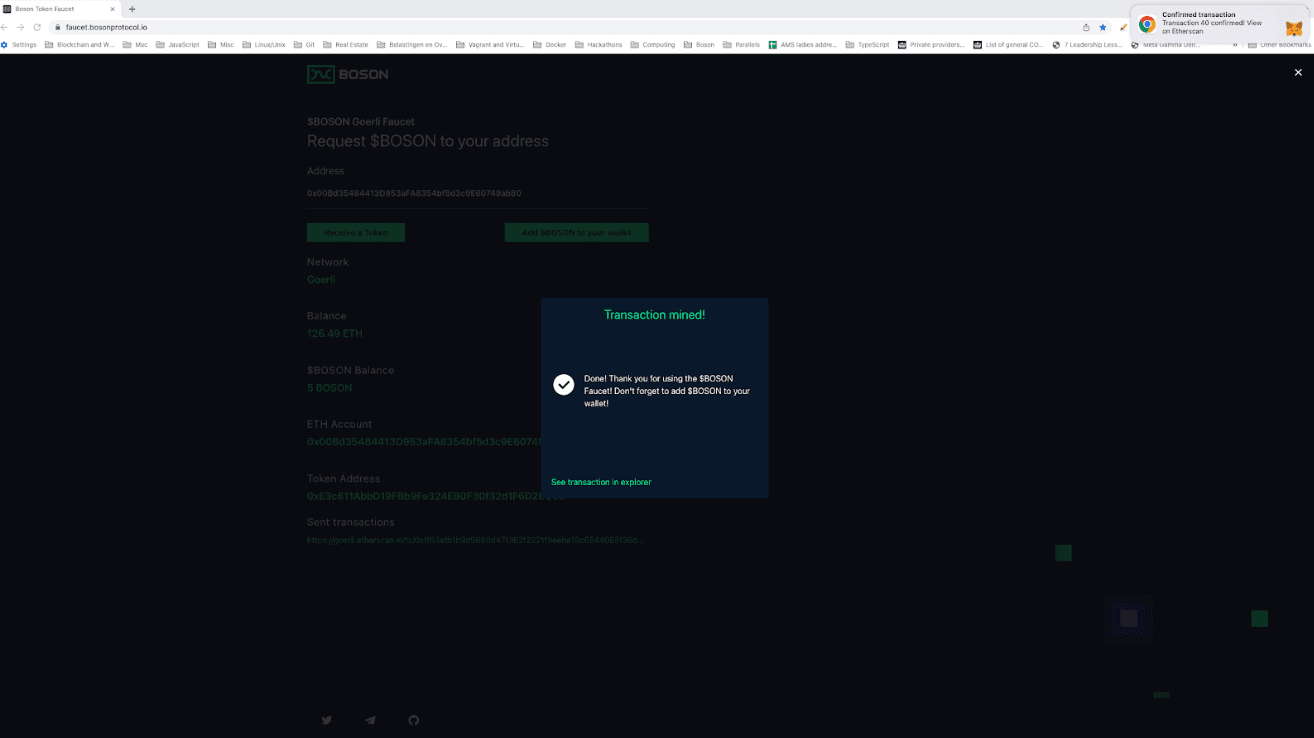The image size is (1314, 738).
Task: Click the pen extension icon in toolbar
Action: tap(1123, 27)
